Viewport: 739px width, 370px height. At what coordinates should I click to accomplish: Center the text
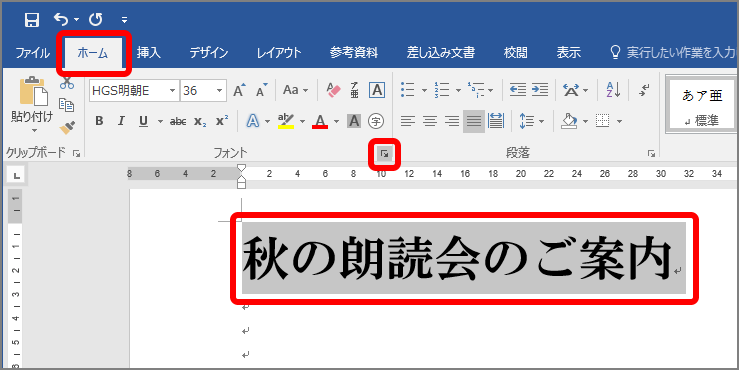pos(430,121)
